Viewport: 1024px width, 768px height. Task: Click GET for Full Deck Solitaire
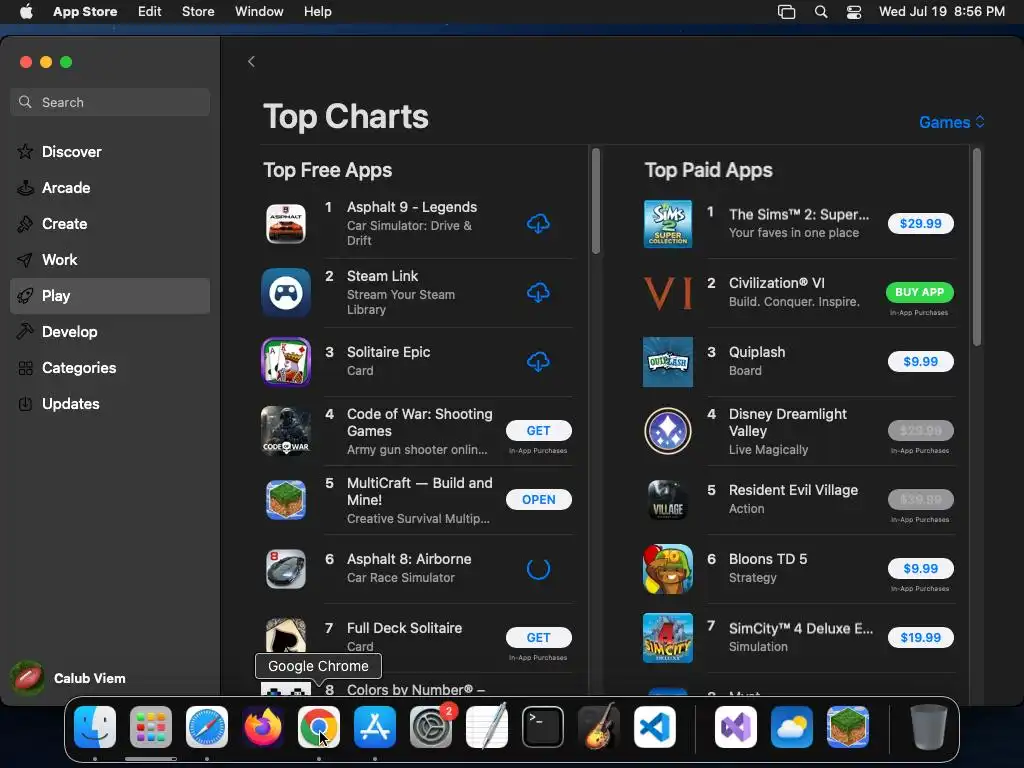538,637
